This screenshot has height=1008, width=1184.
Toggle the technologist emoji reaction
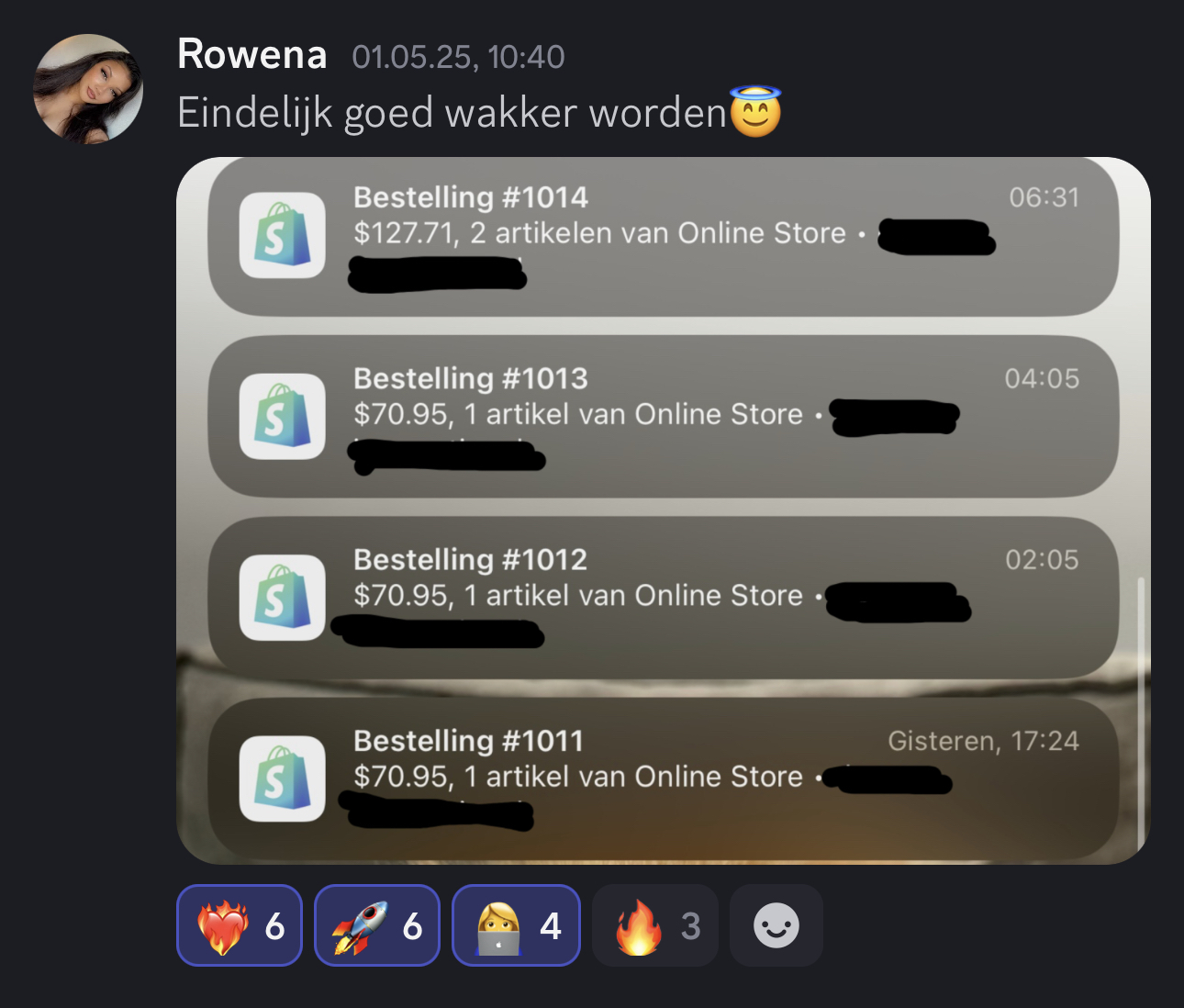[x=516, y=925]
